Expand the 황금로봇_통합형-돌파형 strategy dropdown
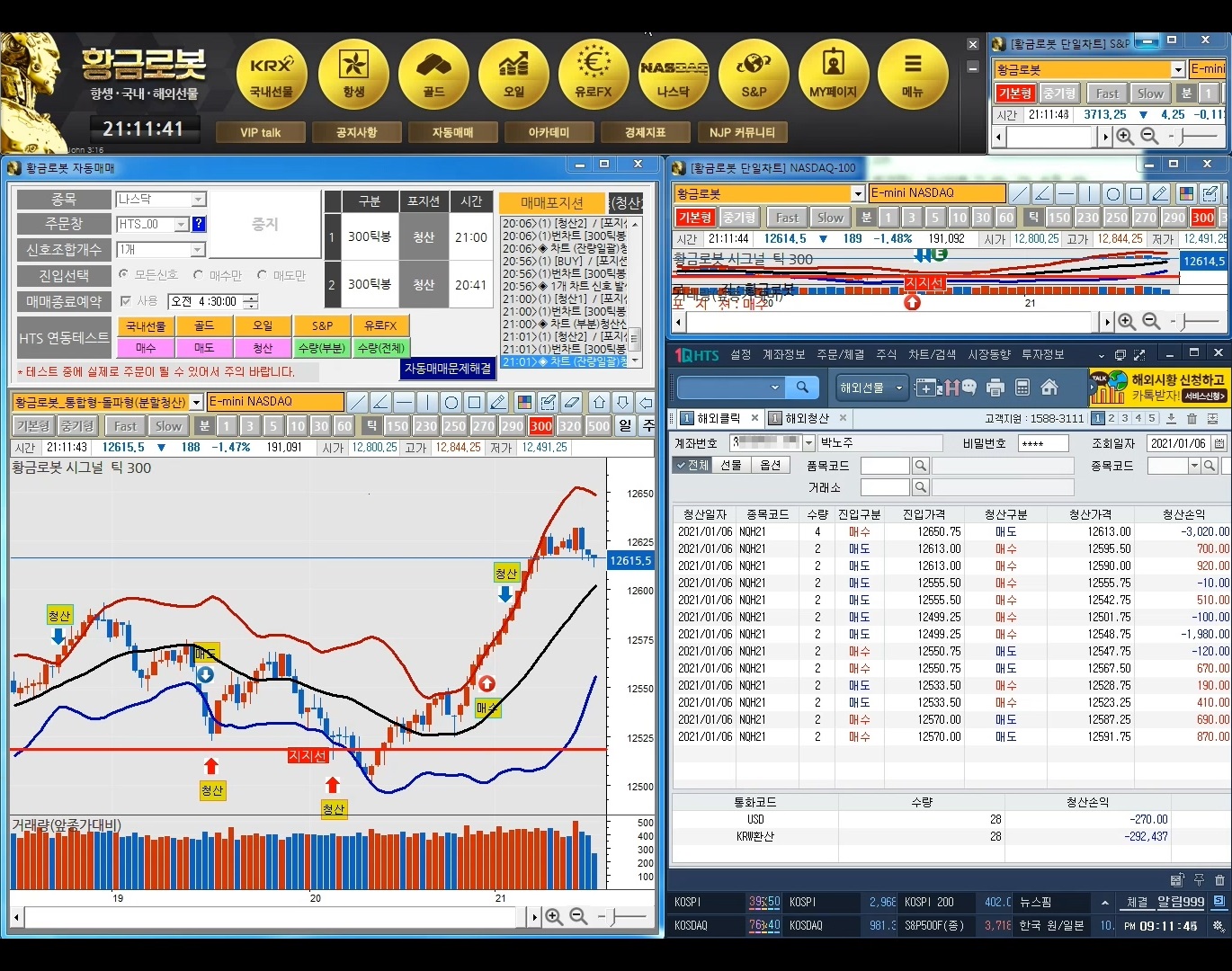Image resolution: width=1232 pixels, height=971 pixels. click(196, 402)
